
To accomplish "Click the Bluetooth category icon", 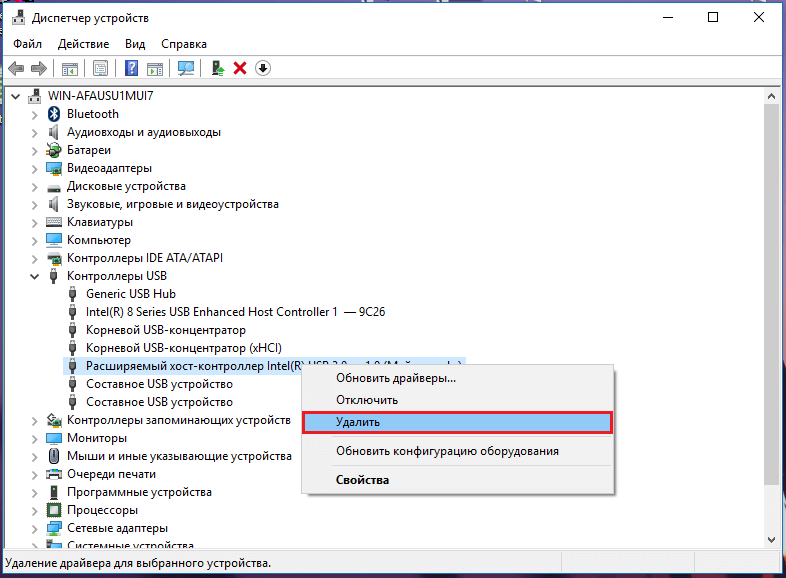I will (x=54, y=114).
